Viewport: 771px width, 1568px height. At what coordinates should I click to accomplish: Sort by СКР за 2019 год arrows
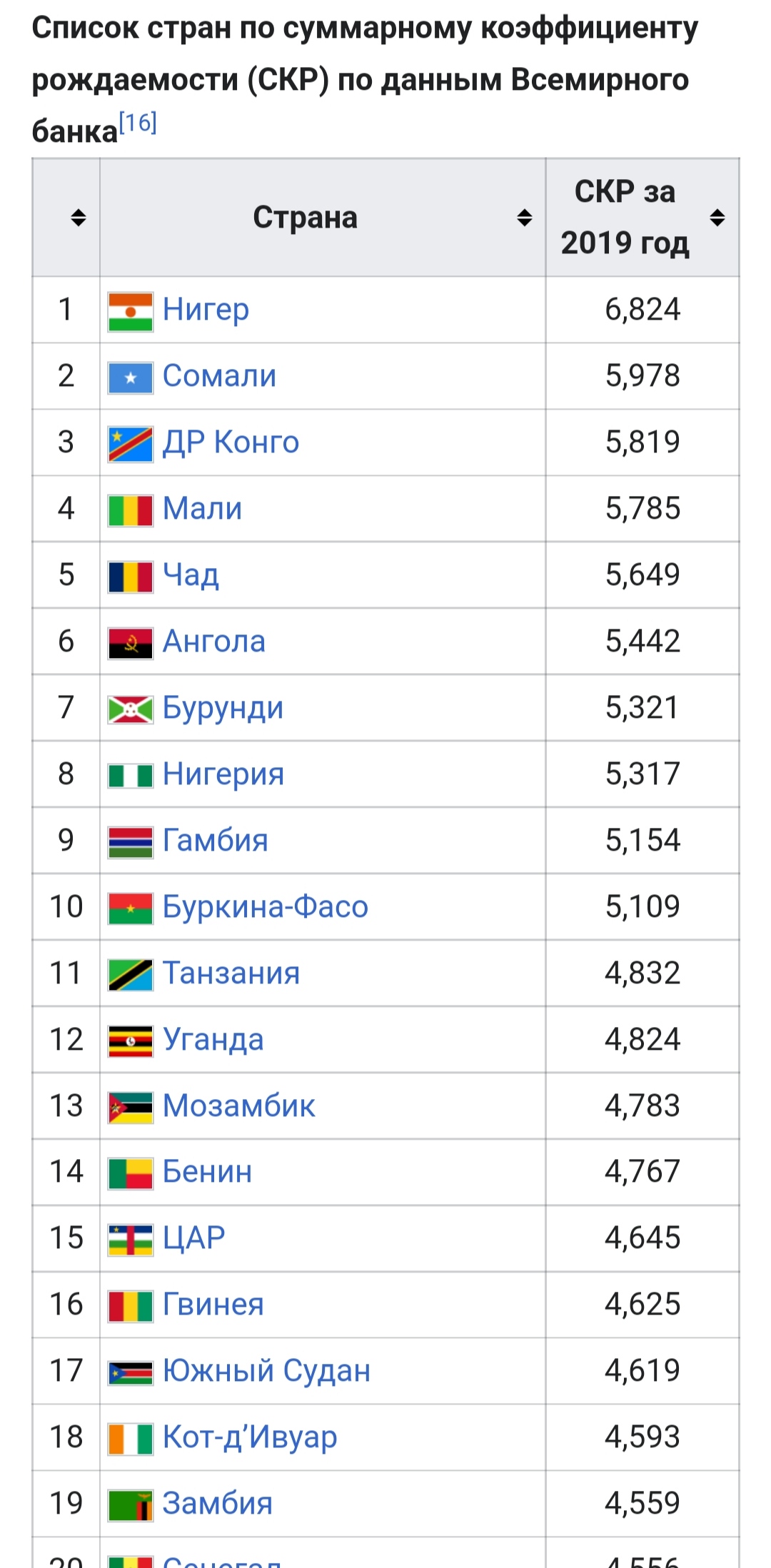(x=717, y=218)
